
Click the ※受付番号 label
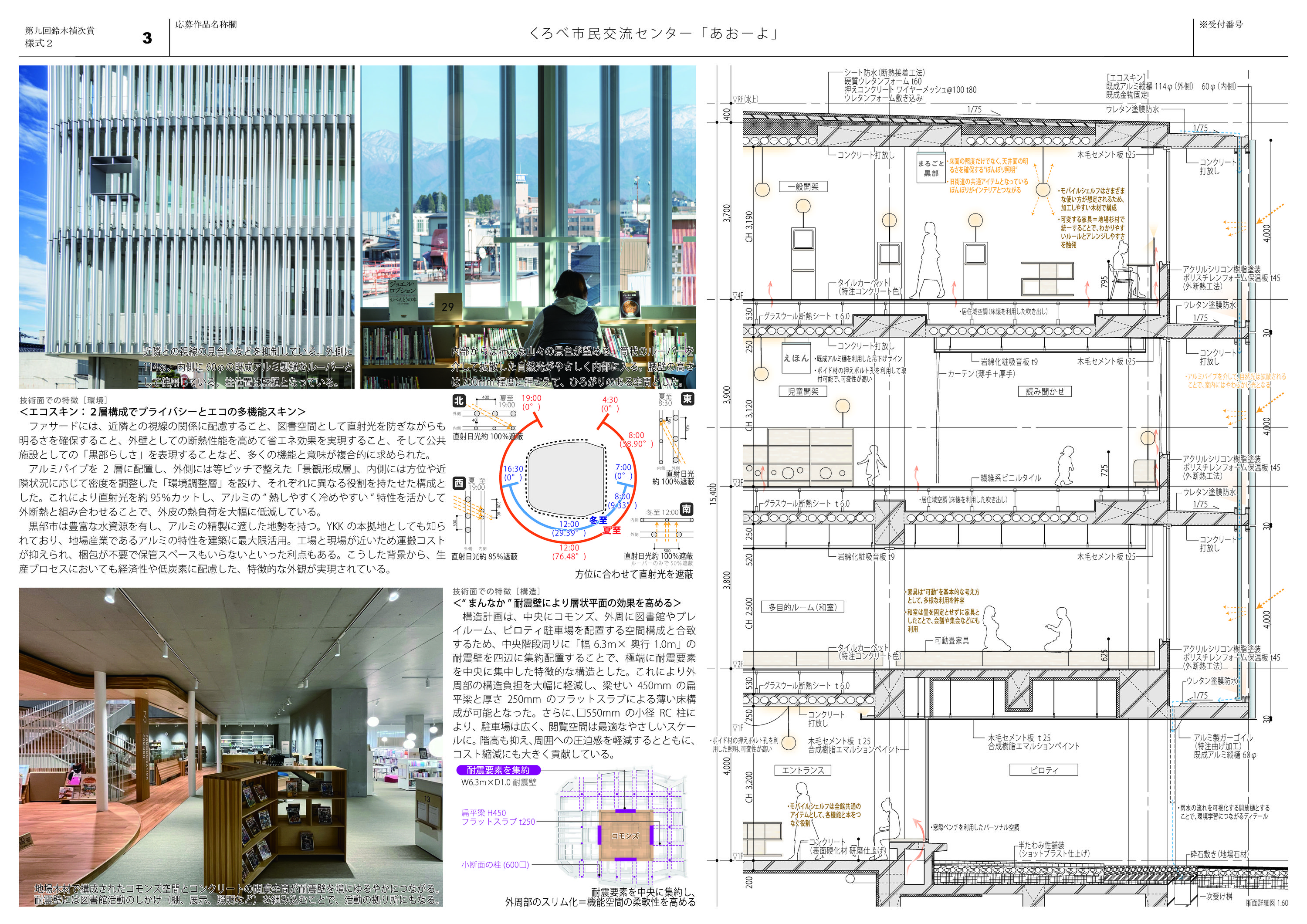1221,24
